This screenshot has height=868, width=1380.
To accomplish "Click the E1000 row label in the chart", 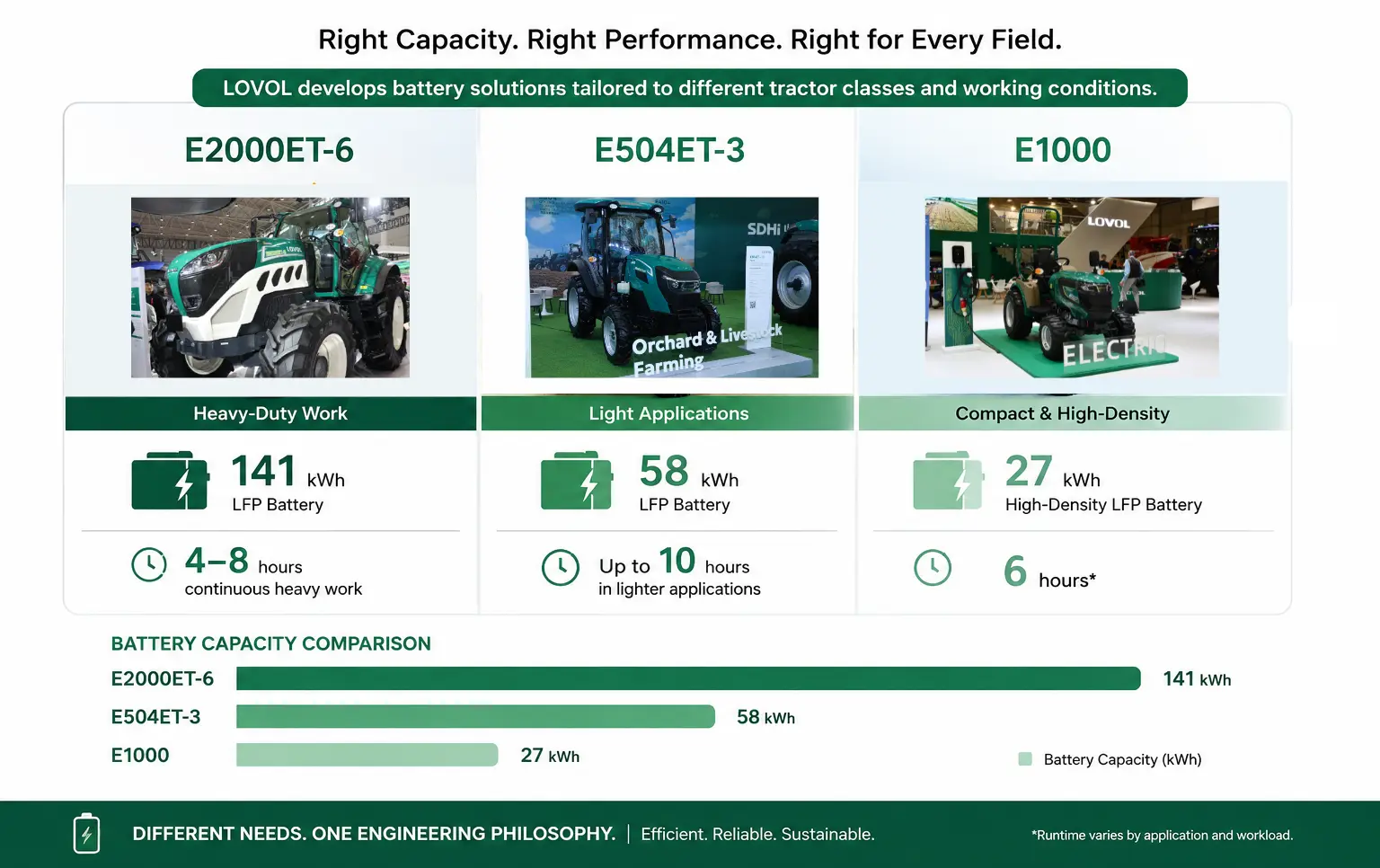I will pos(140,756).
